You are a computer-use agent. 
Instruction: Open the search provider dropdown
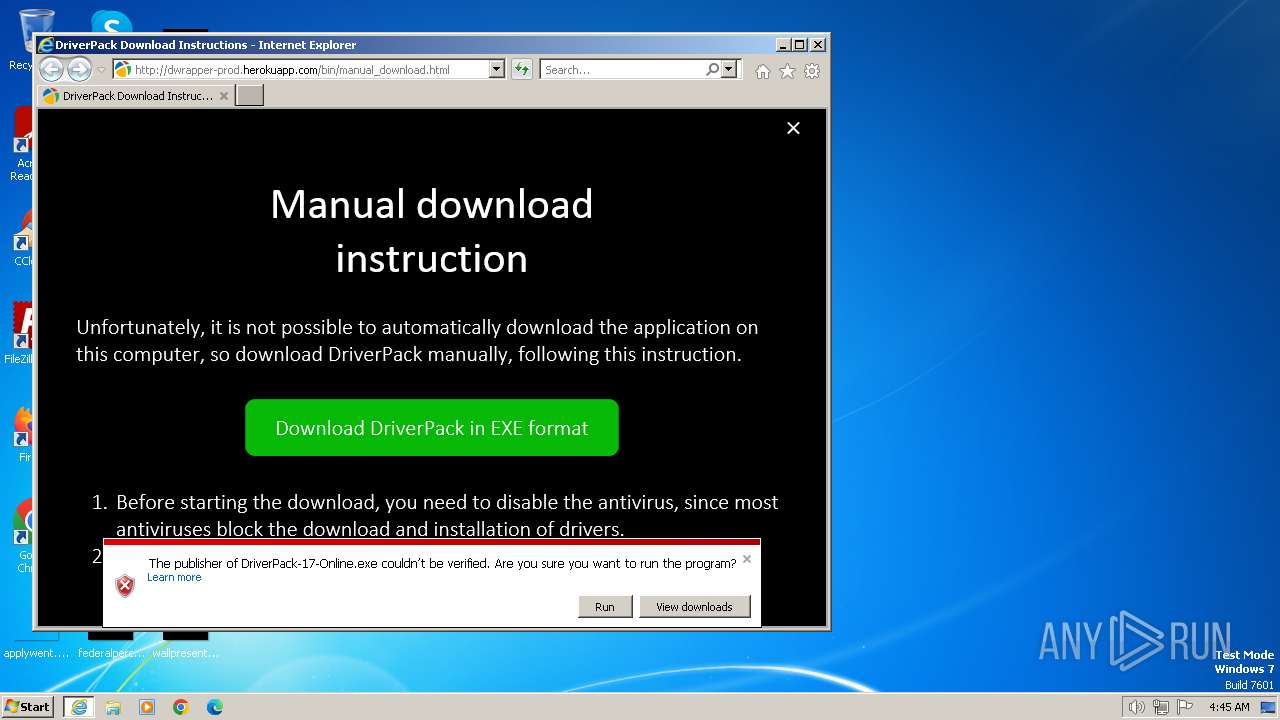click(x=729, y=70)
